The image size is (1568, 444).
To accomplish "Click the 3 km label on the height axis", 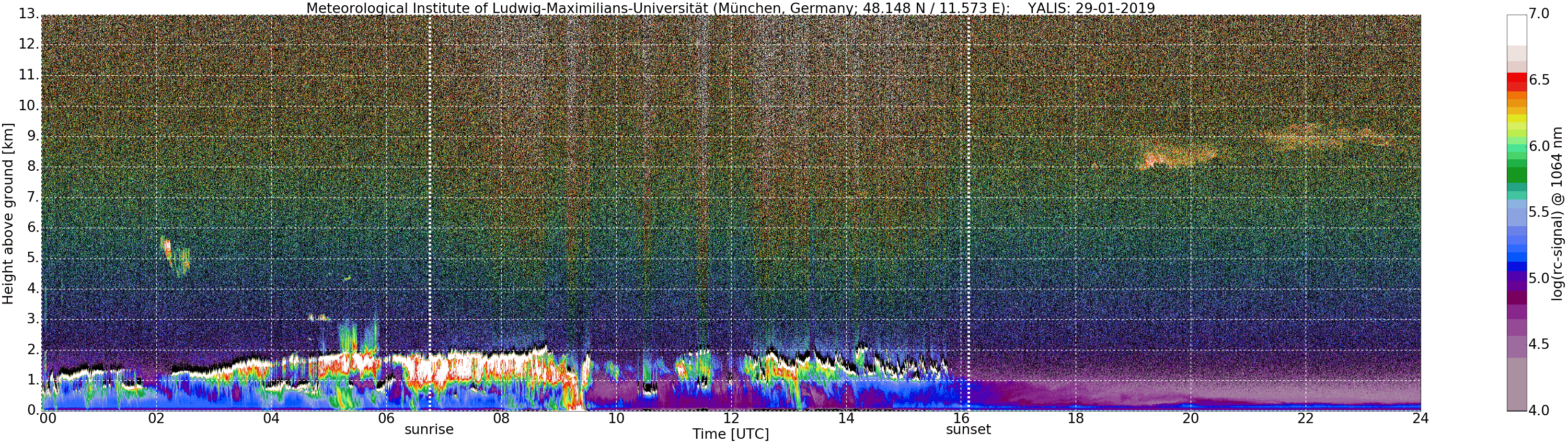I will click(x=33, y=318).
